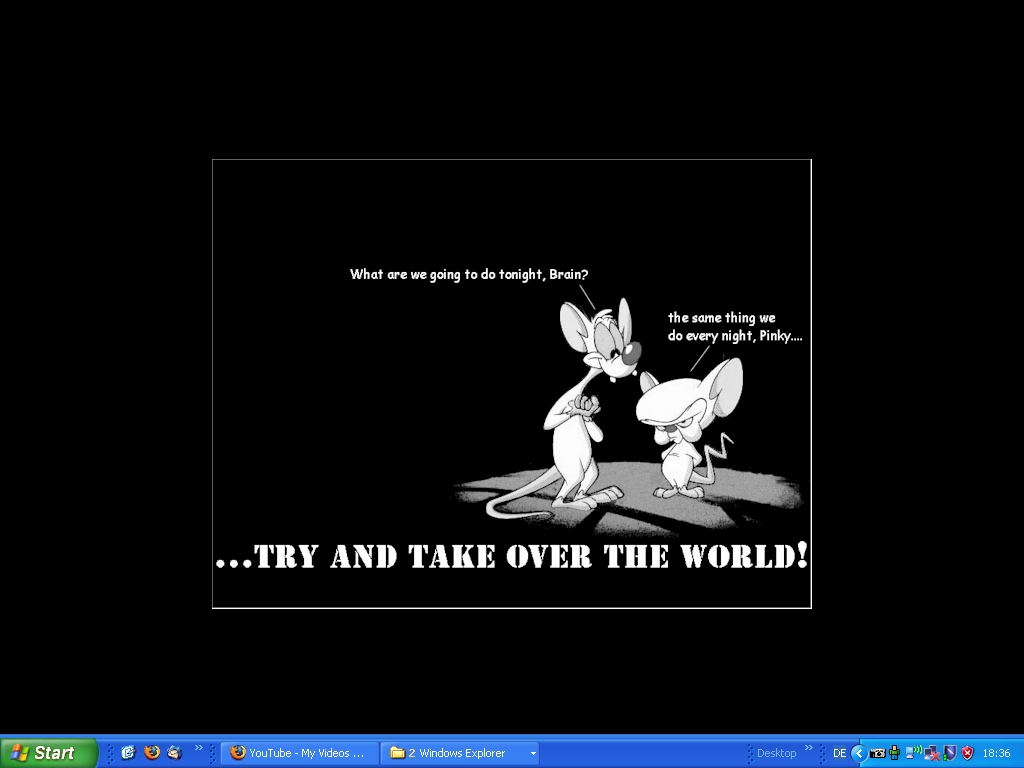
Task: Click the green figure tray icon
Action: (894, 753)
